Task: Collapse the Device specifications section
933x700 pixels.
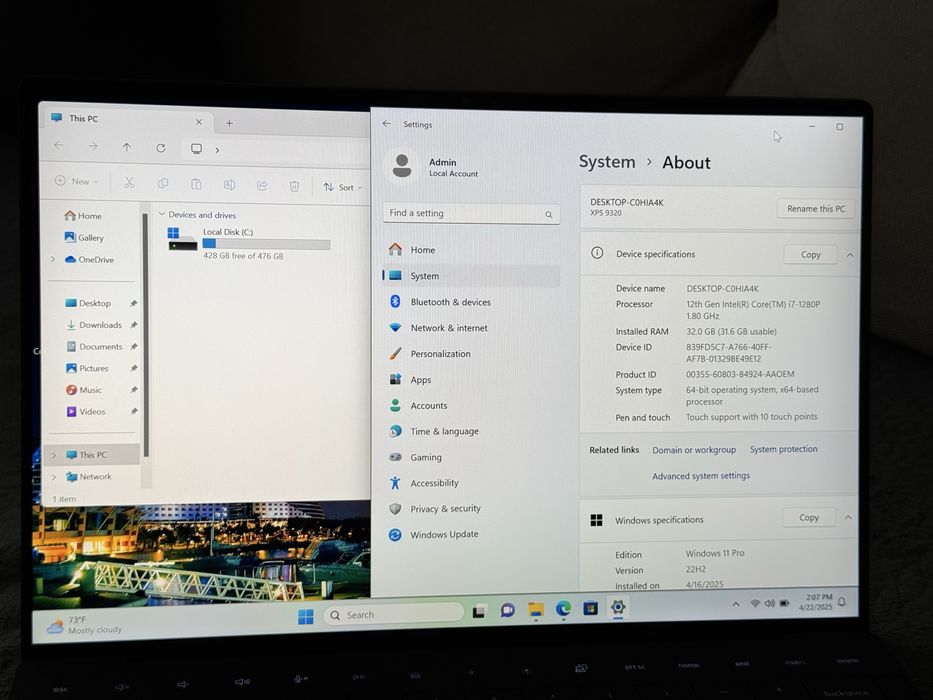Action: (850, 255)
